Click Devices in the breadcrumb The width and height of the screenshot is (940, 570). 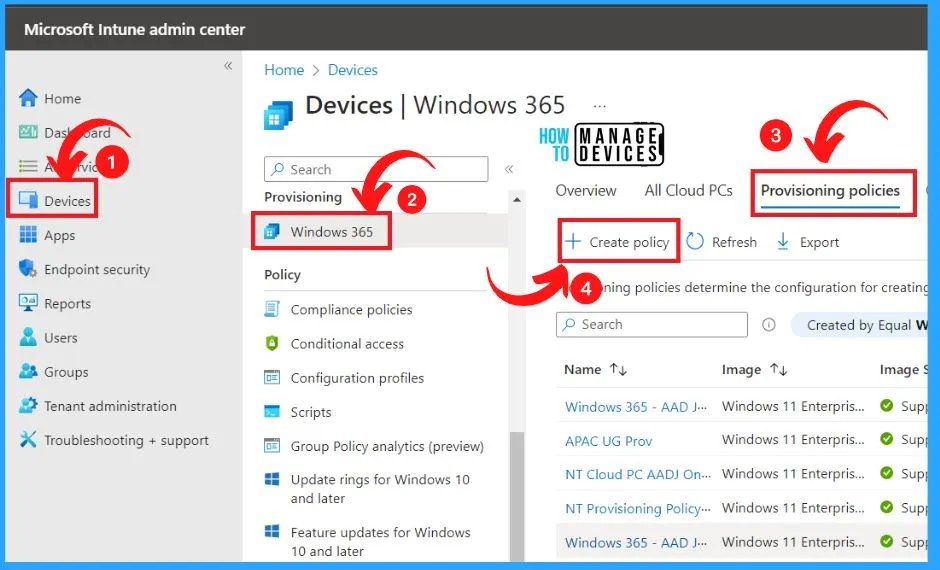tap(352, 70)
